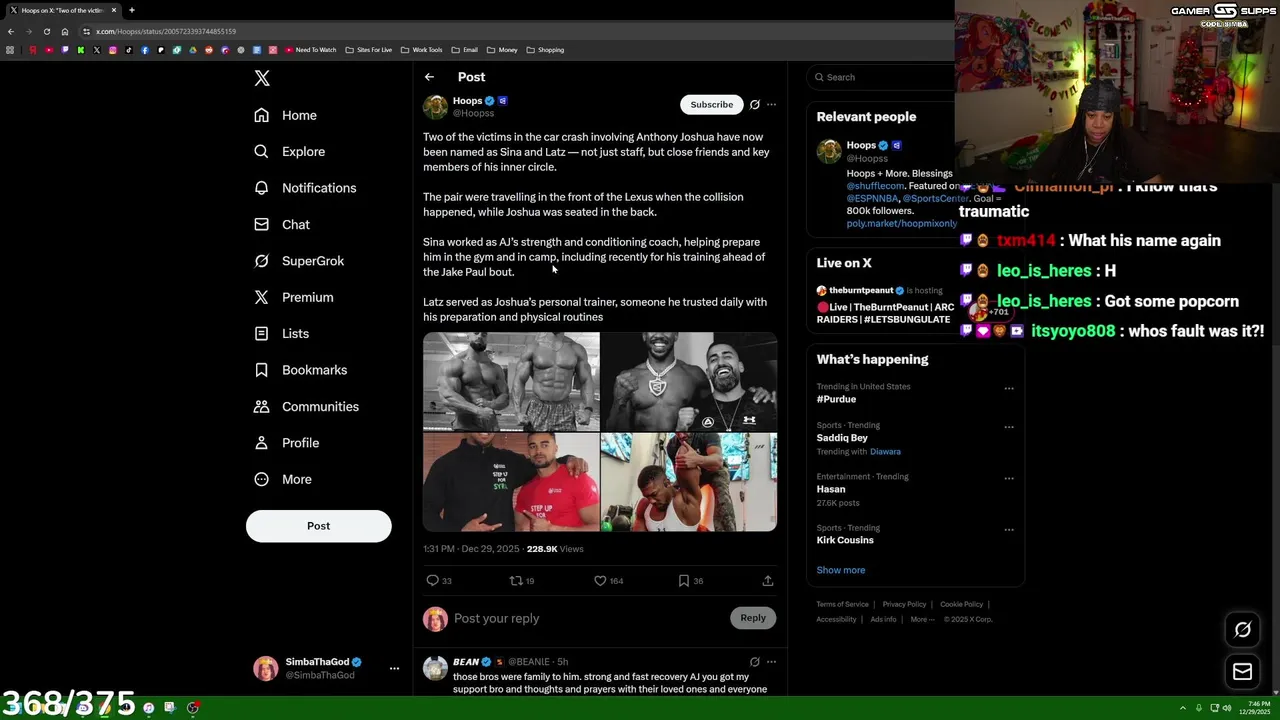The height and width of the screenshot is (720, 1280).
Task: Open the bottom-right gym photo
Action: [689, 482]
